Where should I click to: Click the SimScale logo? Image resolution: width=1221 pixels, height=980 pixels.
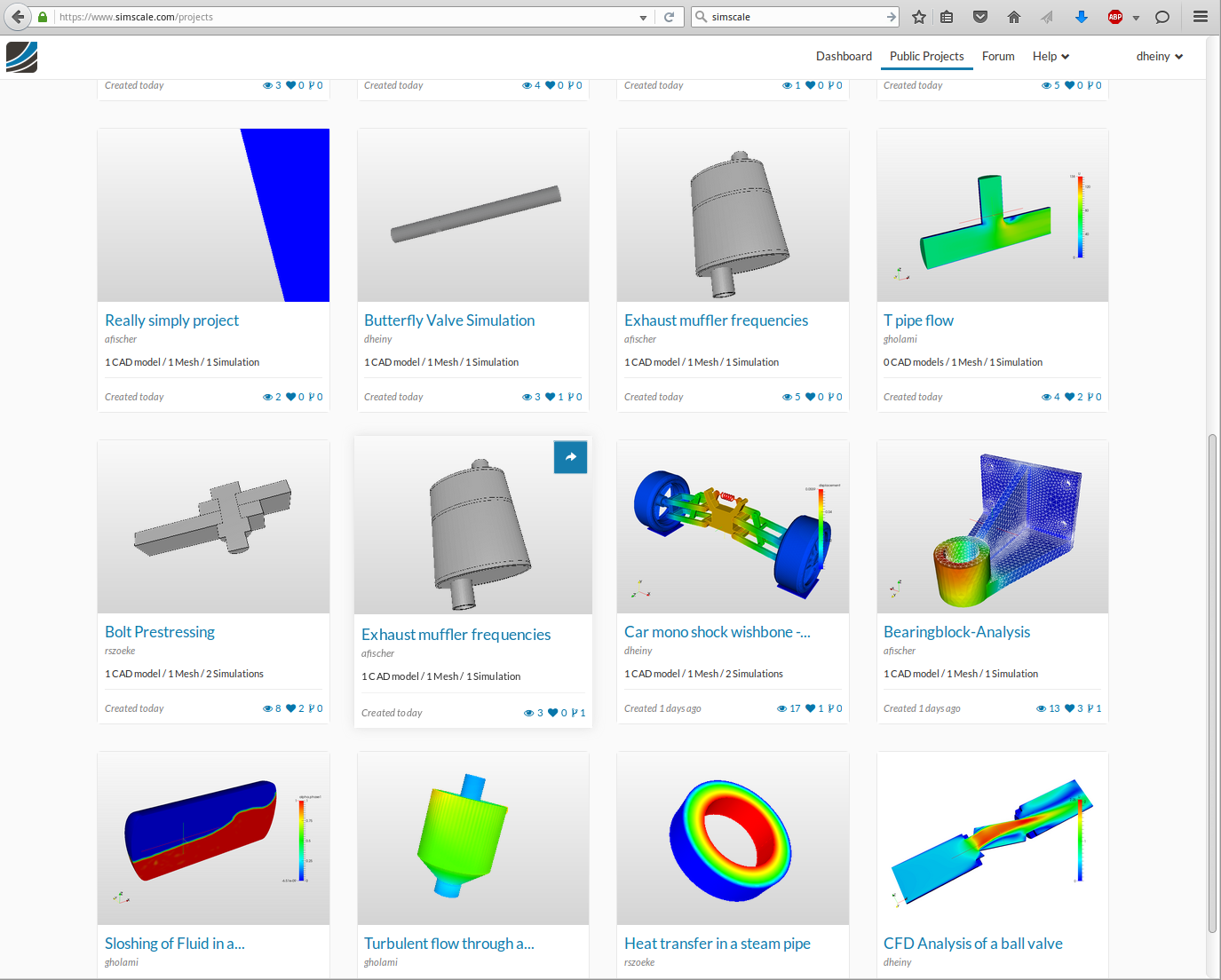[21, 57]
